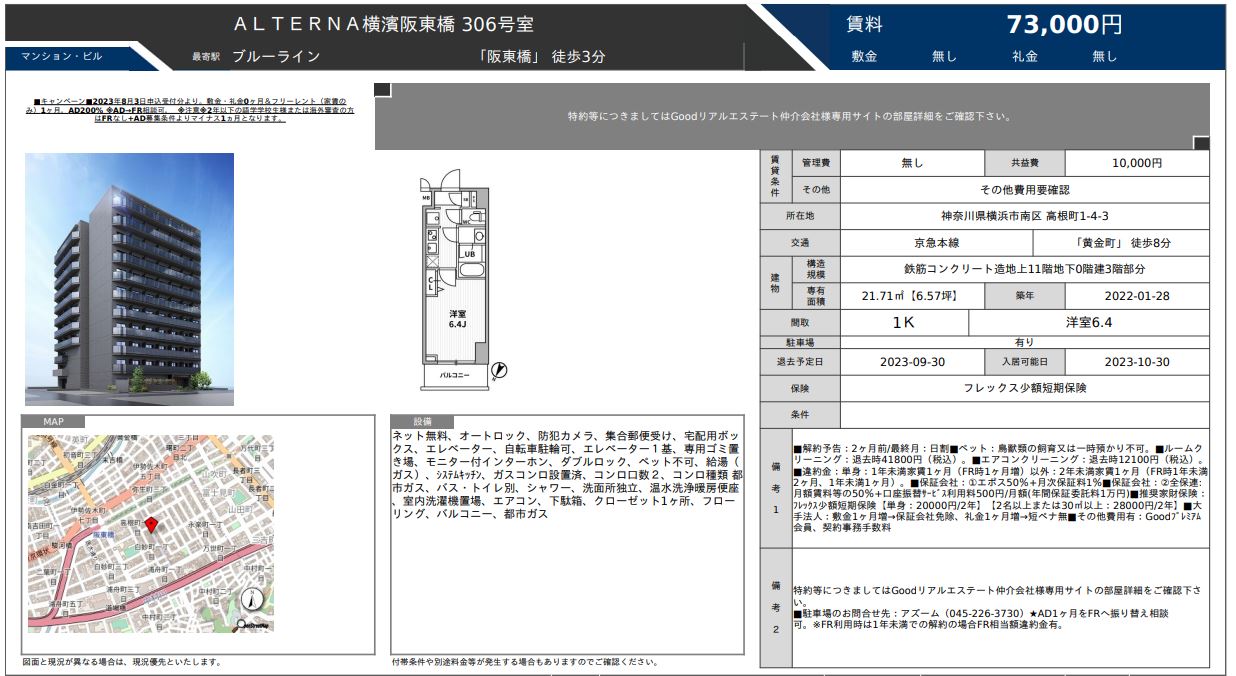Click the "築年" label
This screenshot has height=676, width=1236.
[1025, 296]
